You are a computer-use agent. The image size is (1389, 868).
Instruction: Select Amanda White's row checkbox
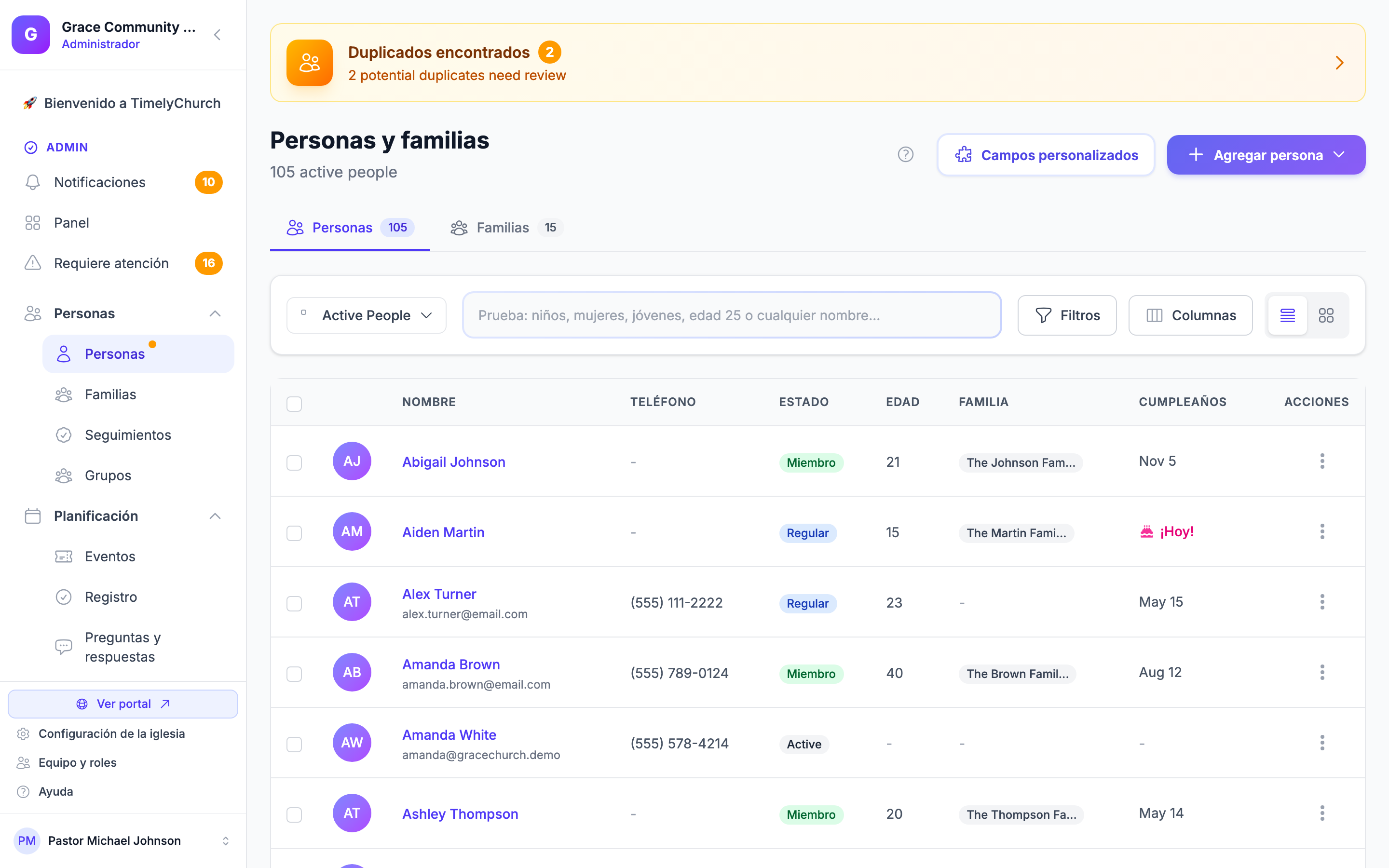294,744
